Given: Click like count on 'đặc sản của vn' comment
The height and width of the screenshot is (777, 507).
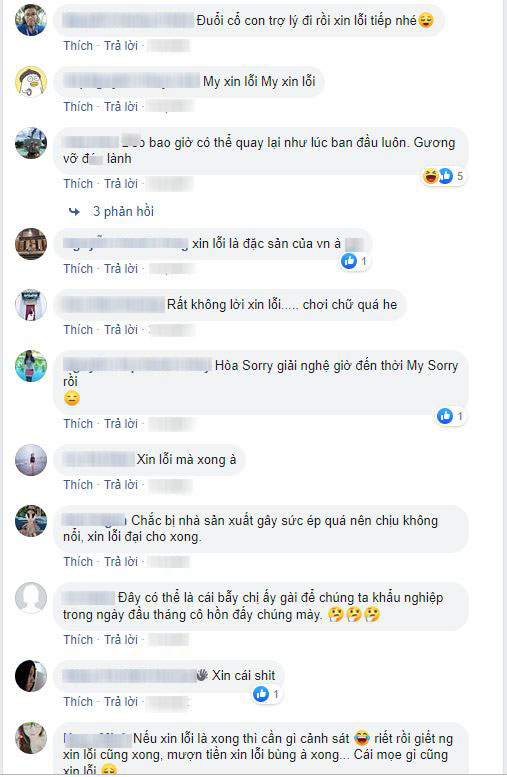Looking at the screenshot, I should tap(364, 261).
